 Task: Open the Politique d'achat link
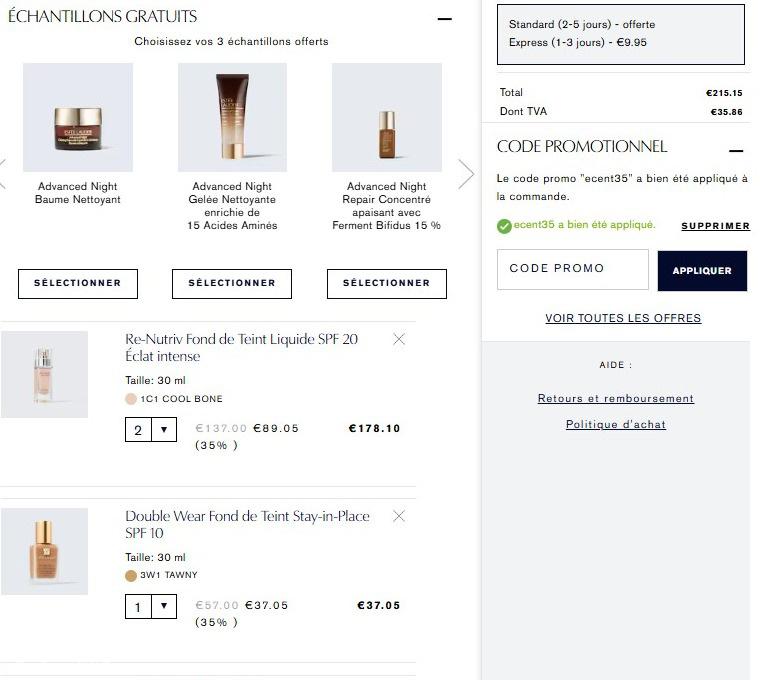pyautogui.click(x=616, y=424)
